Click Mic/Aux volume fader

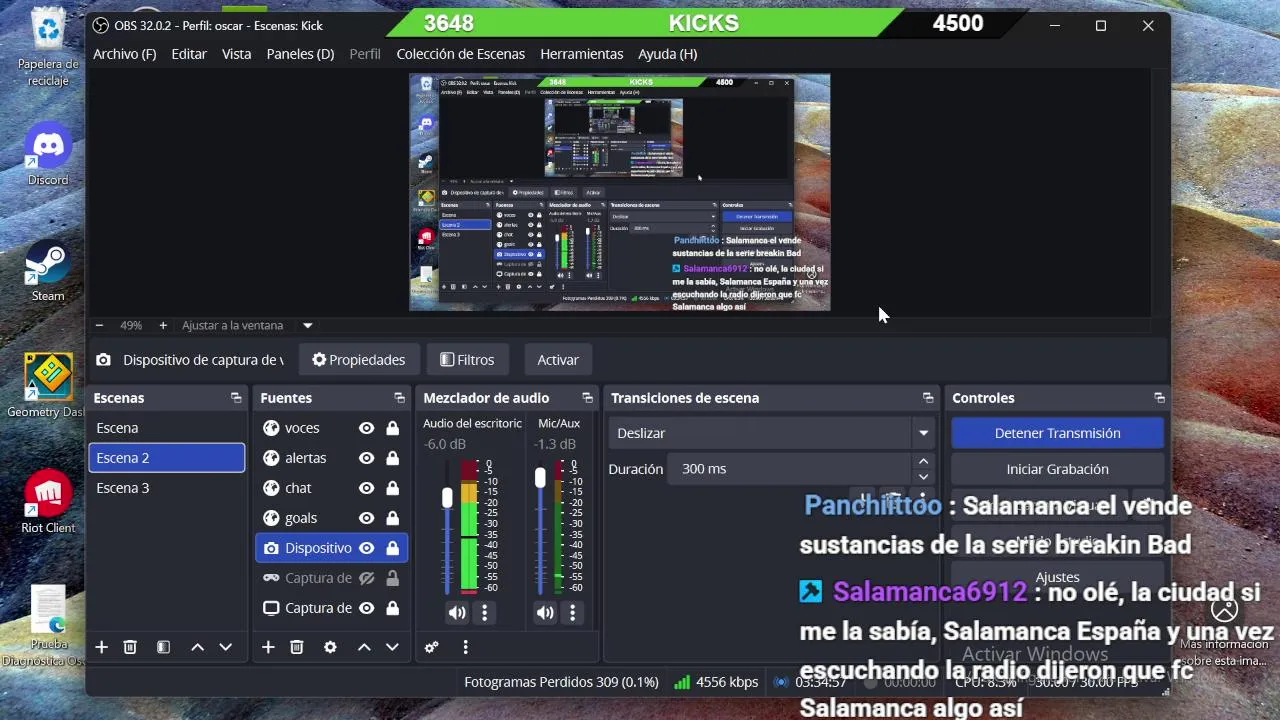coord(540,478)
